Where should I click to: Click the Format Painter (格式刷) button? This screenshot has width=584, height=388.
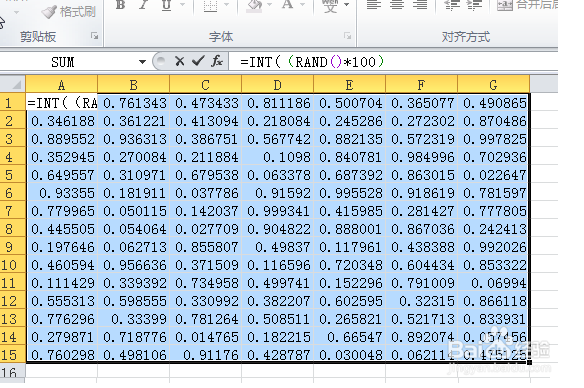[x=69, y=12]
